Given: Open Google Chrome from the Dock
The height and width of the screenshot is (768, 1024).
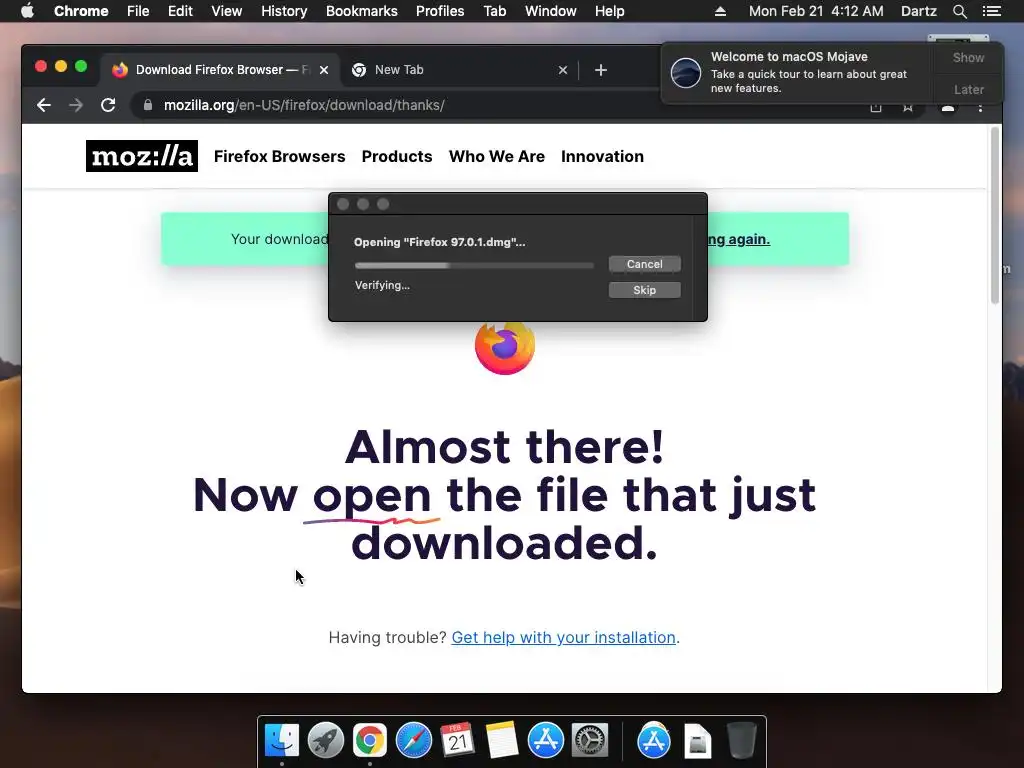Looking at the screenshot, I should pyautogui.click(x=370, y=740).
